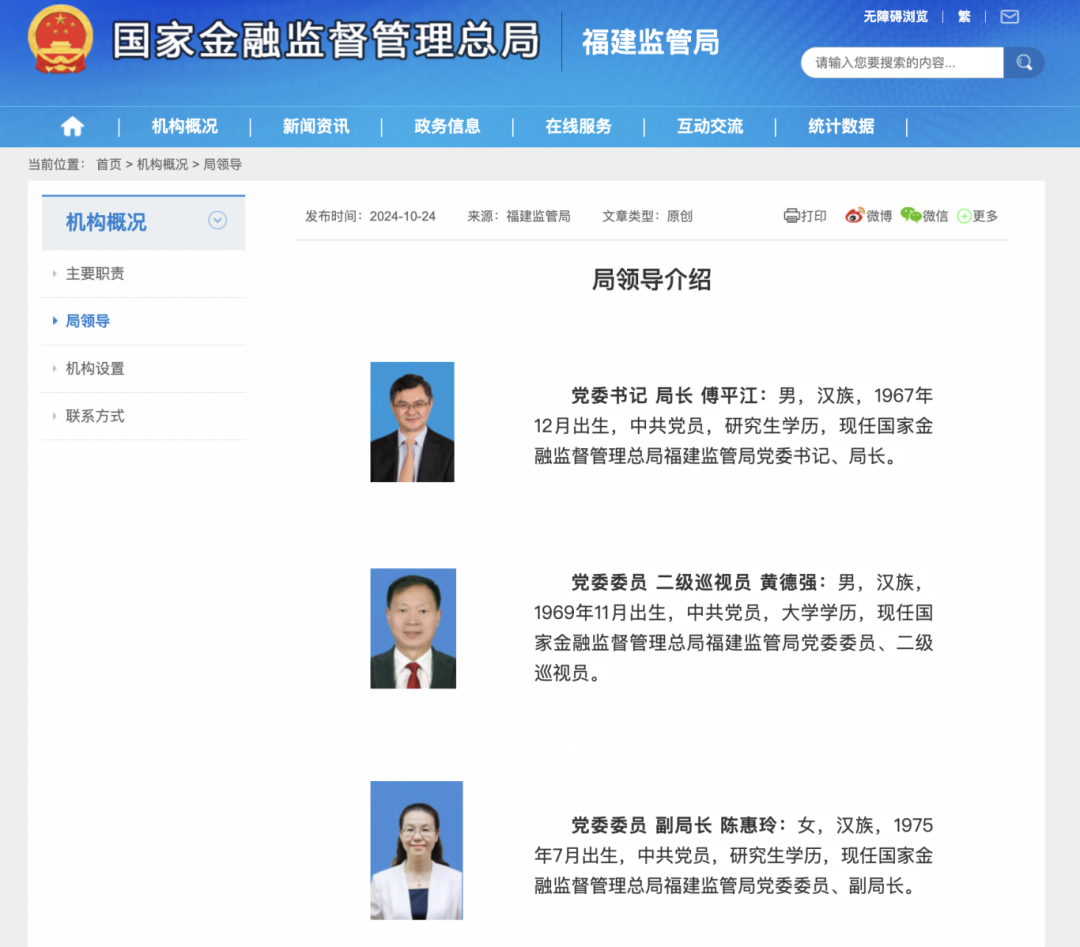Screen dimensions: 1080x947
Task: Open 联系方式 in the sidebar
Action: [x=95, y=416]
